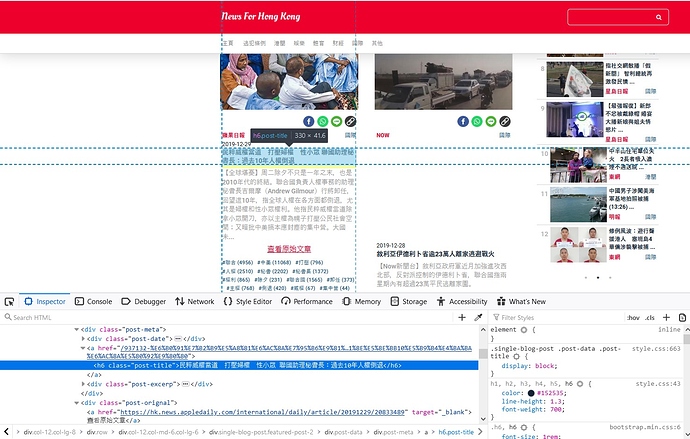
Task: Open the Style Editor tab
Action: (x=248, y=302)
